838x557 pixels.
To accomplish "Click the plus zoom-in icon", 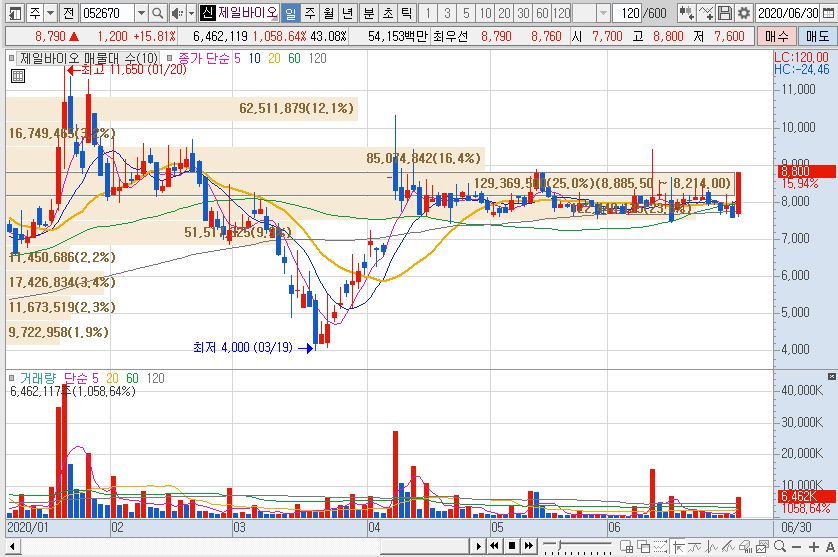I will point(813,546).
